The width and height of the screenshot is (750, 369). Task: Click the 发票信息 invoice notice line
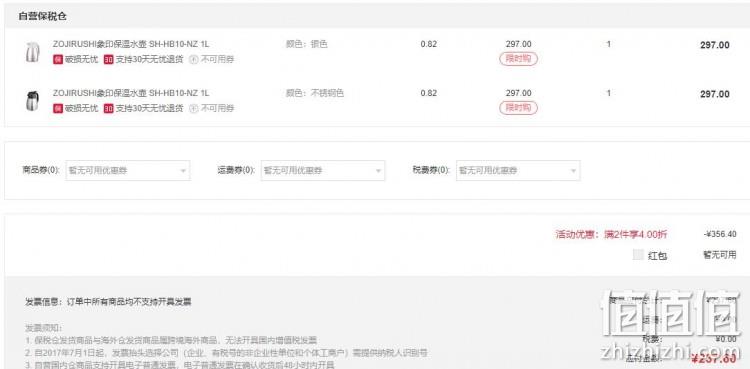pyautogui.click(x=108, y=302)
